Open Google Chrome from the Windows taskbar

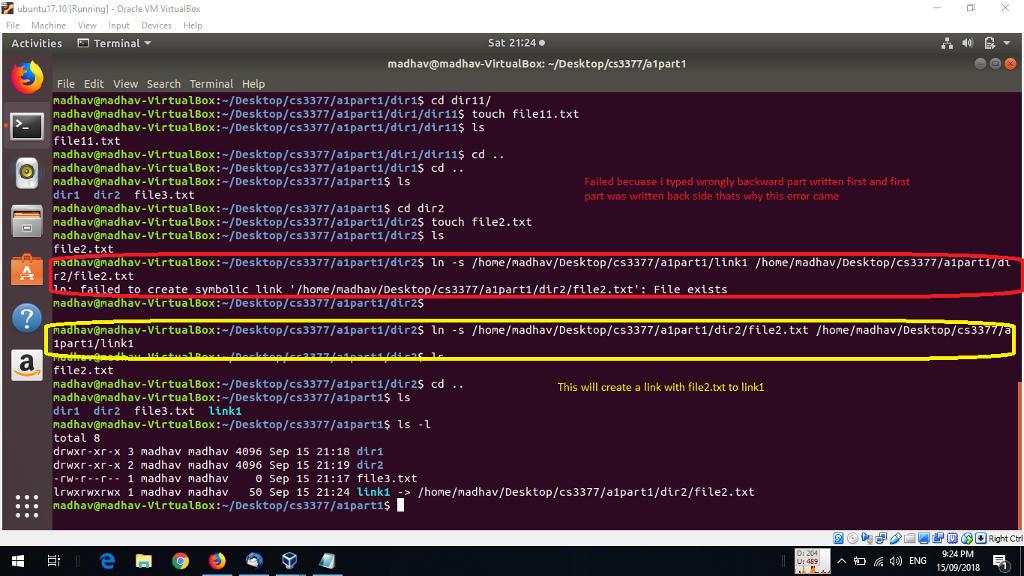tap(180, 561)
